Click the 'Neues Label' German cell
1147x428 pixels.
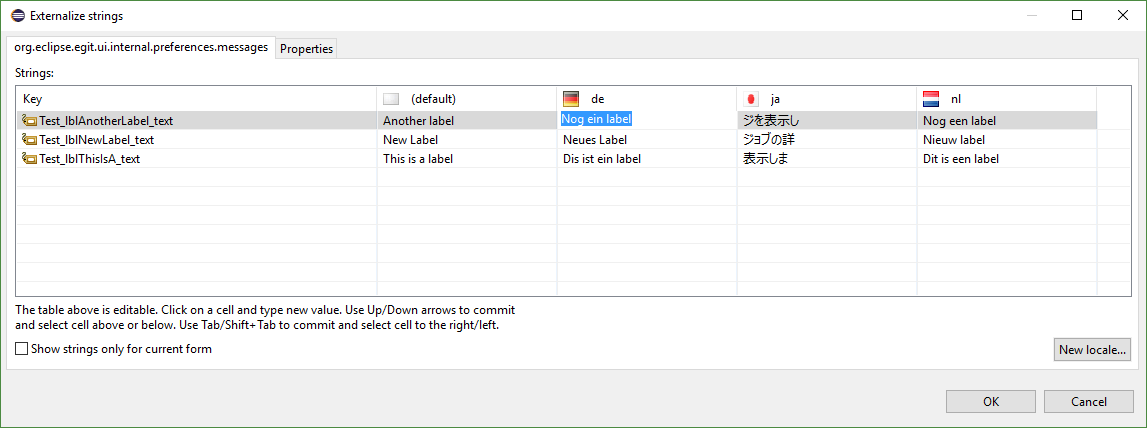point(647,140)
